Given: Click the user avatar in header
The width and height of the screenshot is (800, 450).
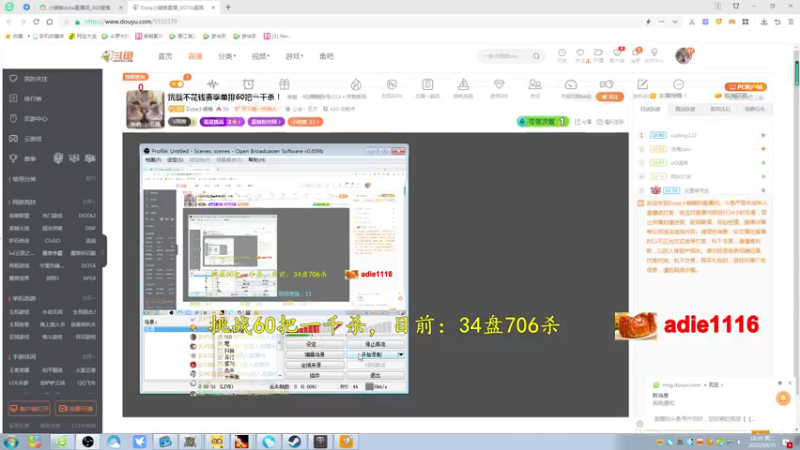Looking at the screenshot, I should pos(684,56).
